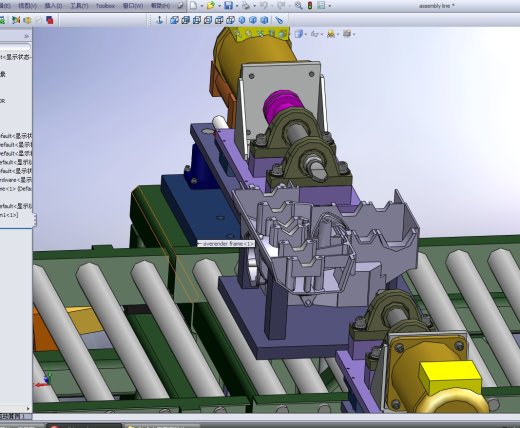520x428 pixels.
Task: Click the red layered squares toolbar icon
Action: 50,20
